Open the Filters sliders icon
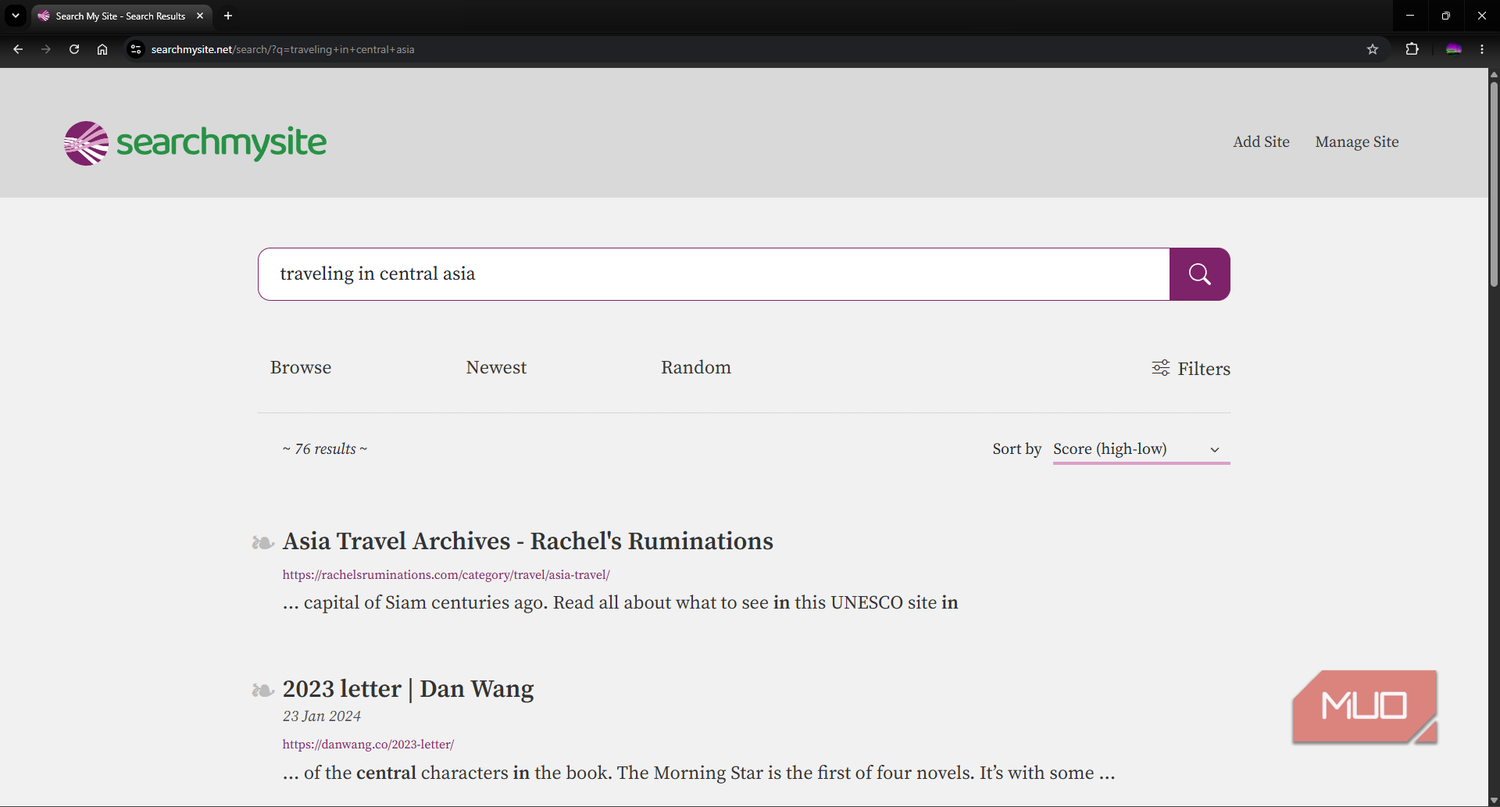The image size is (1500, 807). pyautogui.click(x=1160, y=368)
